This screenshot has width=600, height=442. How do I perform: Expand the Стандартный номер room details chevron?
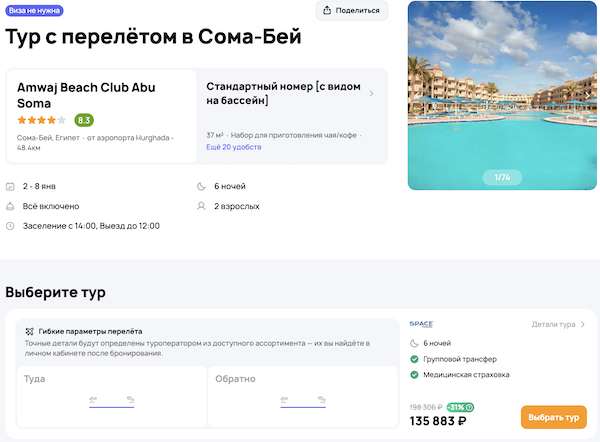tap(372, 94)
